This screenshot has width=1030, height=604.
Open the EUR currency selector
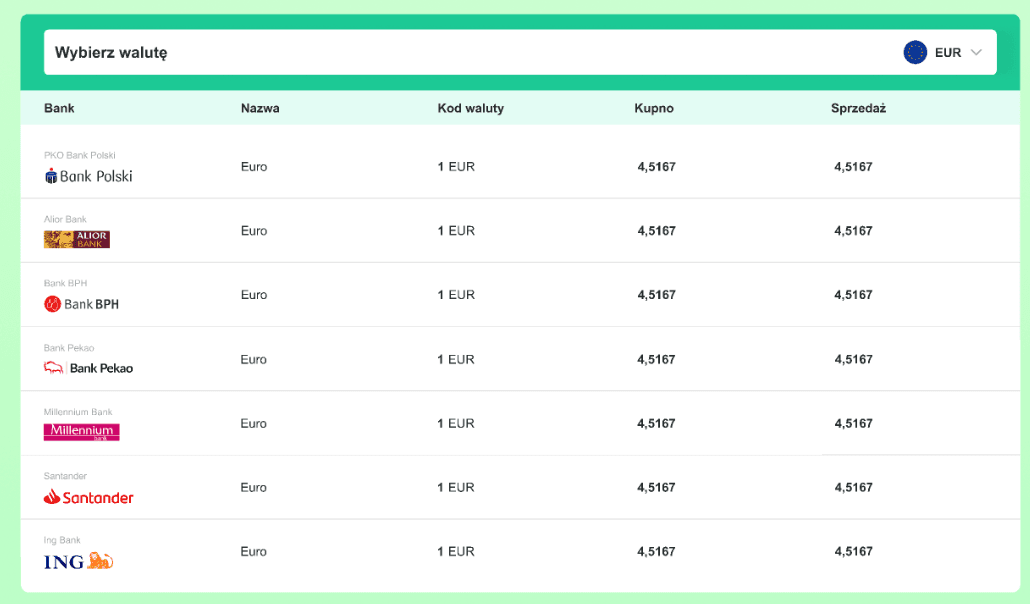pyautogui.click(x=947, y=53)
